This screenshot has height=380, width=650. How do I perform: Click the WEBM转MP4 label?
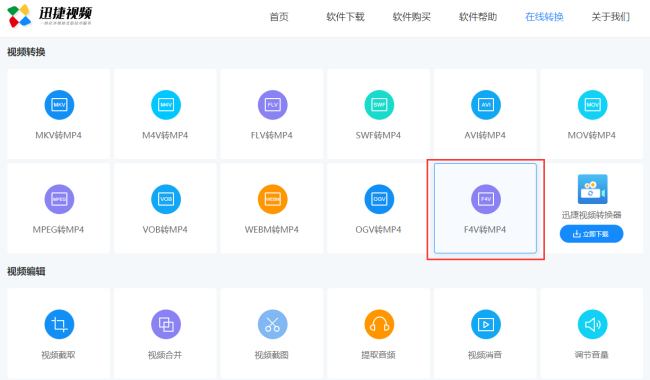click(x=272, y=230)
